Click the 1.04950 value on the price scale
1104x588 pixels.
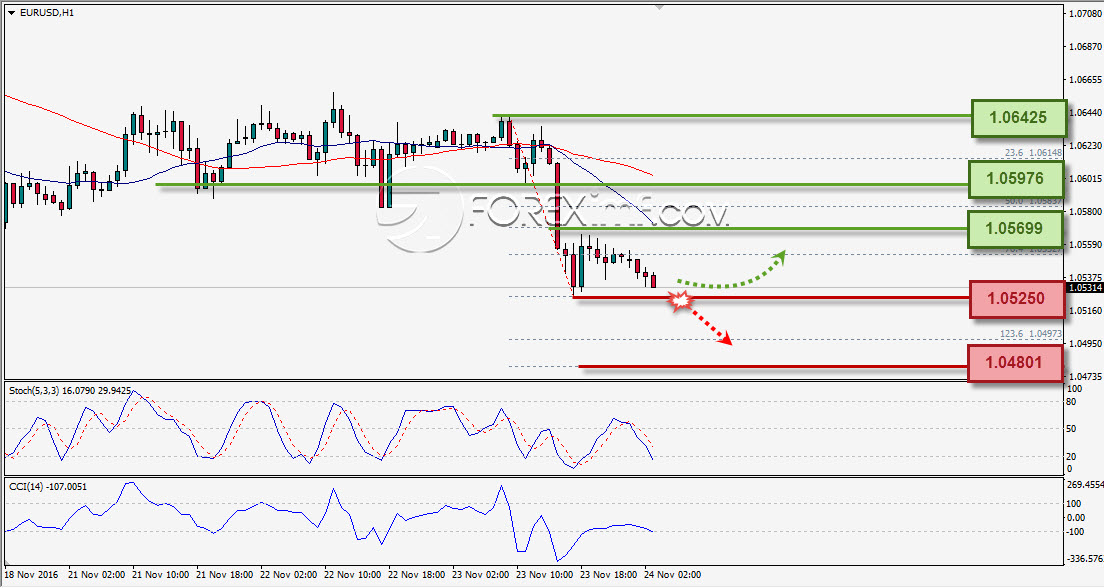[1085, 344]
